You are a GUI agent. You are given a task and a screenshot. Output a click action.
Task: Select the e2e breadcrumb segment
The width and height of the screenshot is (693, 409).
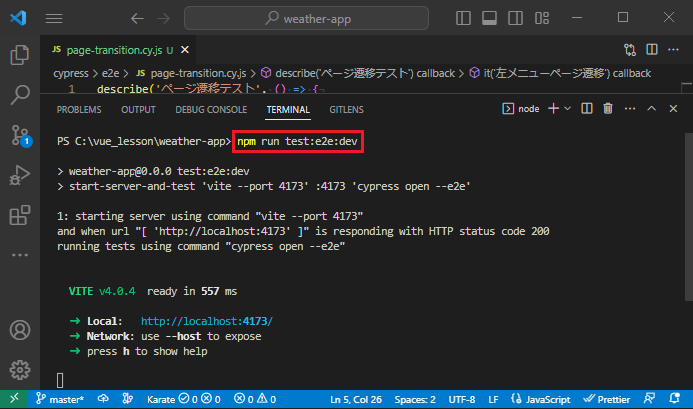tap(110, 73)
